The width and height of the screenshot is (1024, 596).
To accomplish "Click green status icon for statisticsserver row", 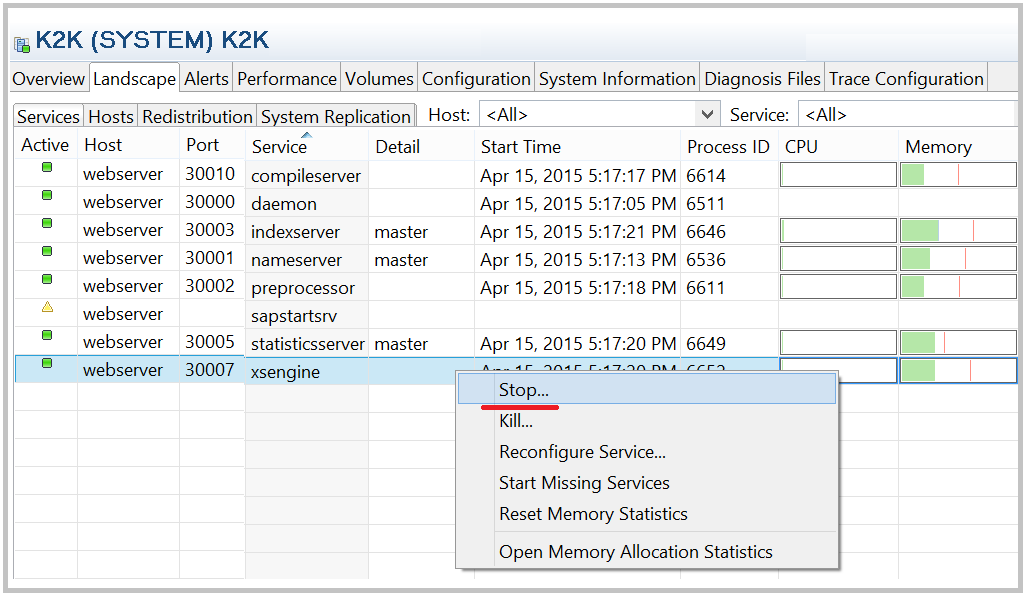I will point(47,336).
